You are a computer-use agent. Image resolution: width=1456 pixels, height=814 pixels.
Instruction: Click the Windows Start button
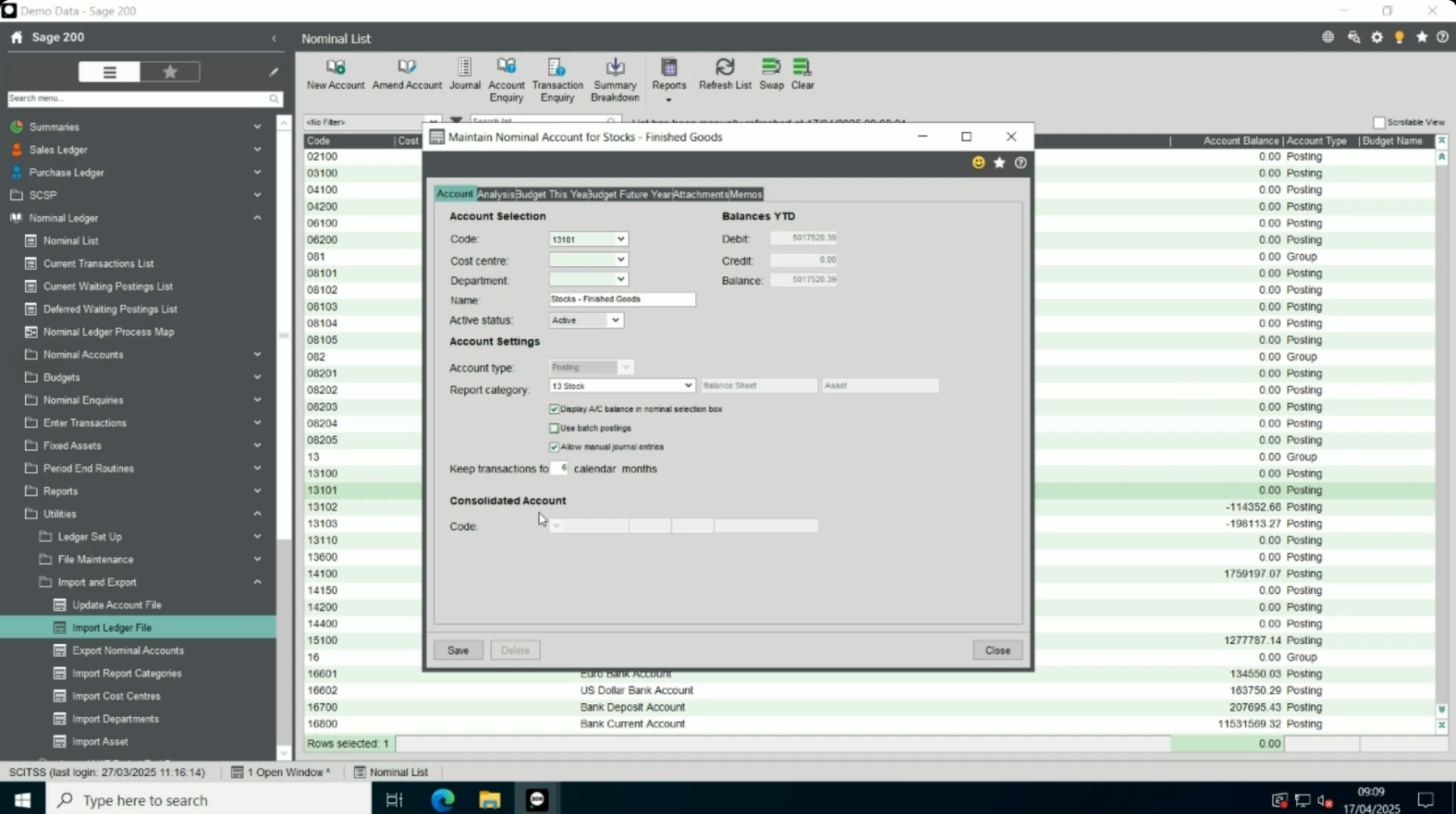22,799
